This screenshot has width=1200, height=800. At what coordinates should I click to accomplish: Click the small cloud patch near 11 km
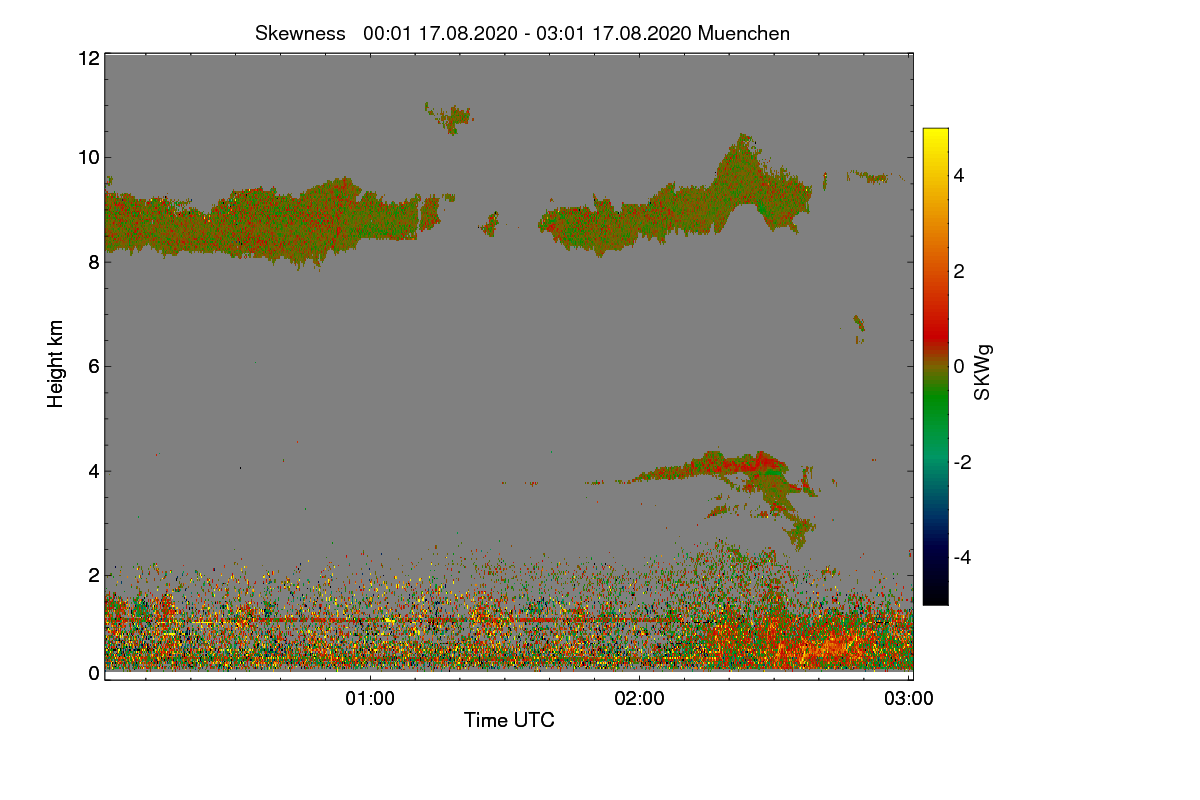[451, 117]
